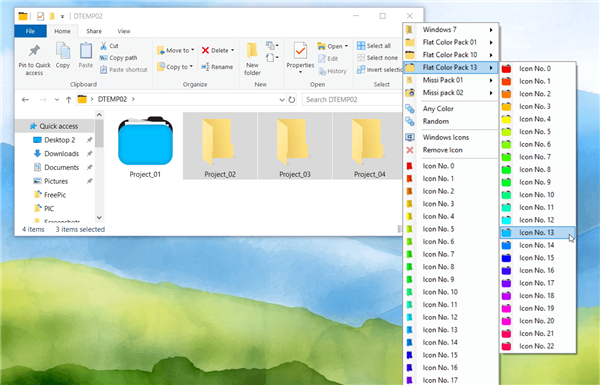Open the quick access toolbar customize arrow
This screenshot has width=600, height=385.
point(62,16)
